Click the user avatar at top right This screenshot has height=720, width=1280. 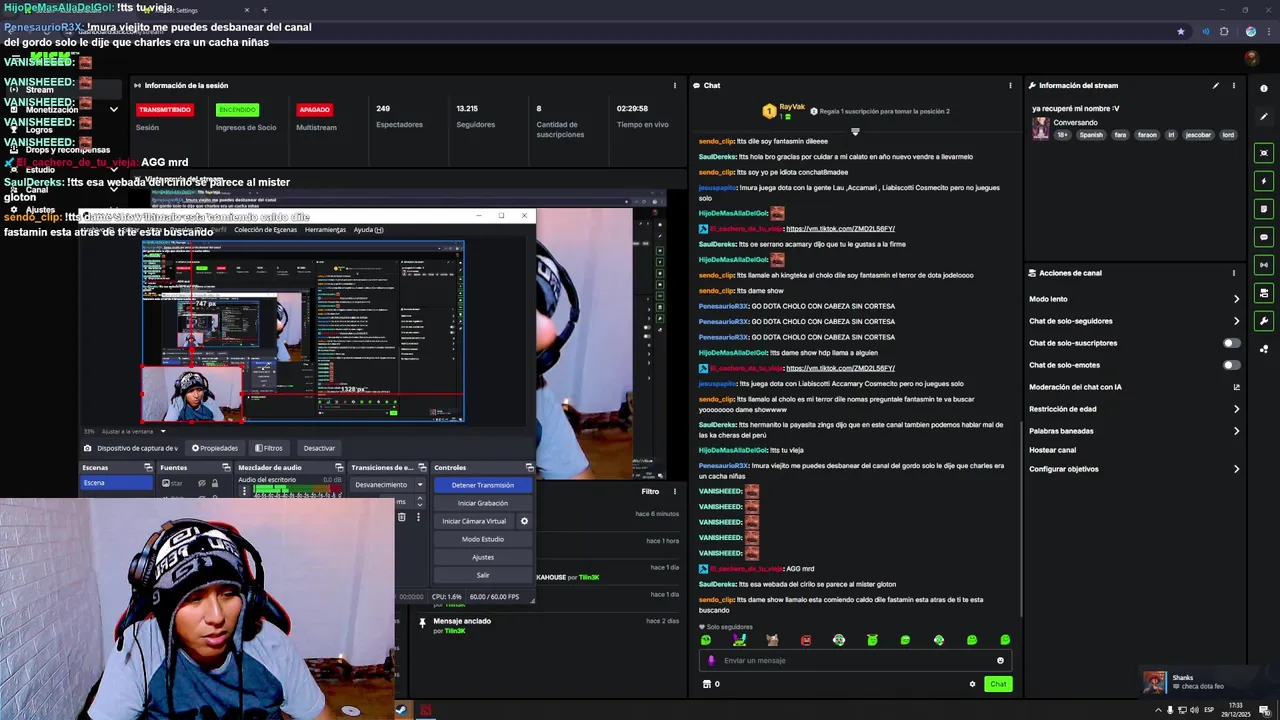1251,58
